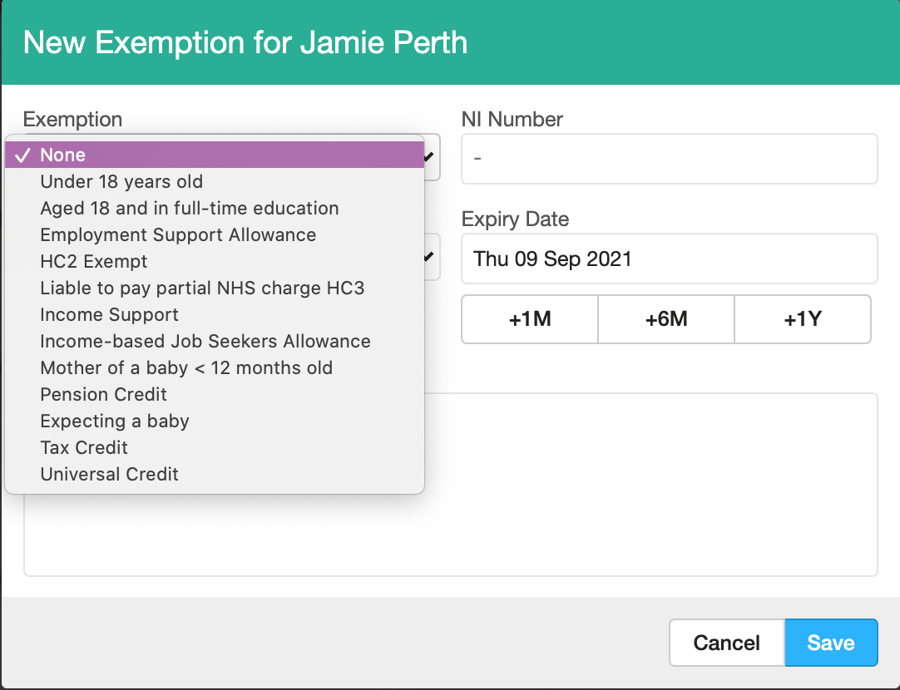Screen dimensions: 900x690
Task: Pick Employment Support Allowance option
Action: 178,235
